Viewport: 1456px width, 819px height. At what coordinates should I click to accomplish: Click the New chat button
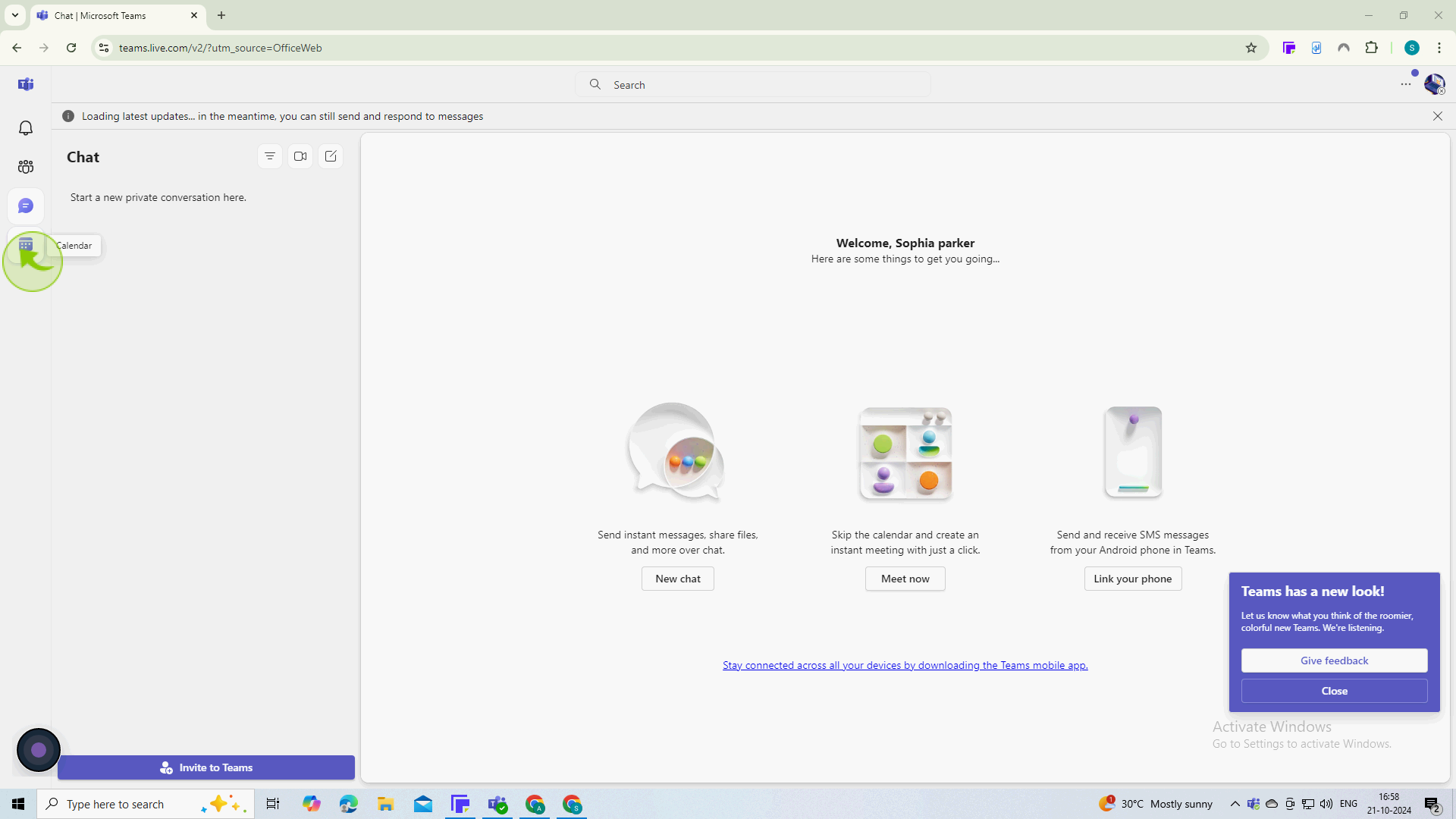click(678, 579)
